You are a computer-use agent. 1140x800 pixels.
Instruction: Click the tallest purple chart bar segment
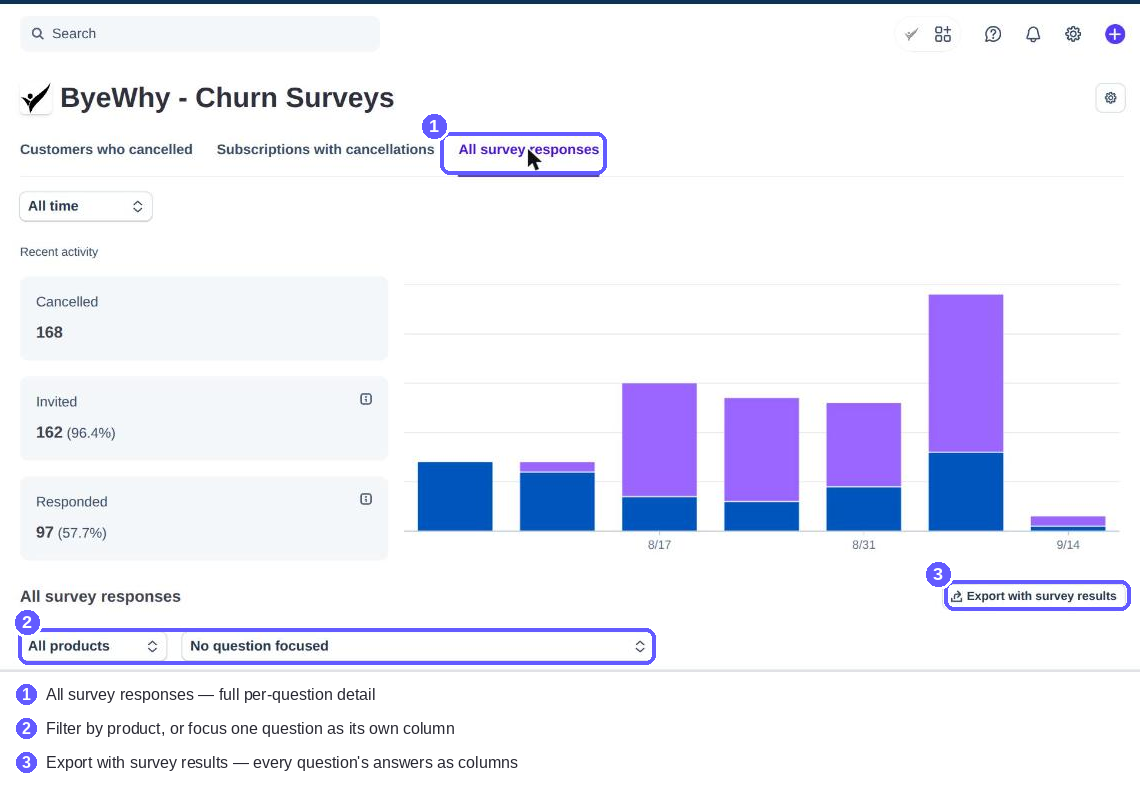[x=966, y=374]
